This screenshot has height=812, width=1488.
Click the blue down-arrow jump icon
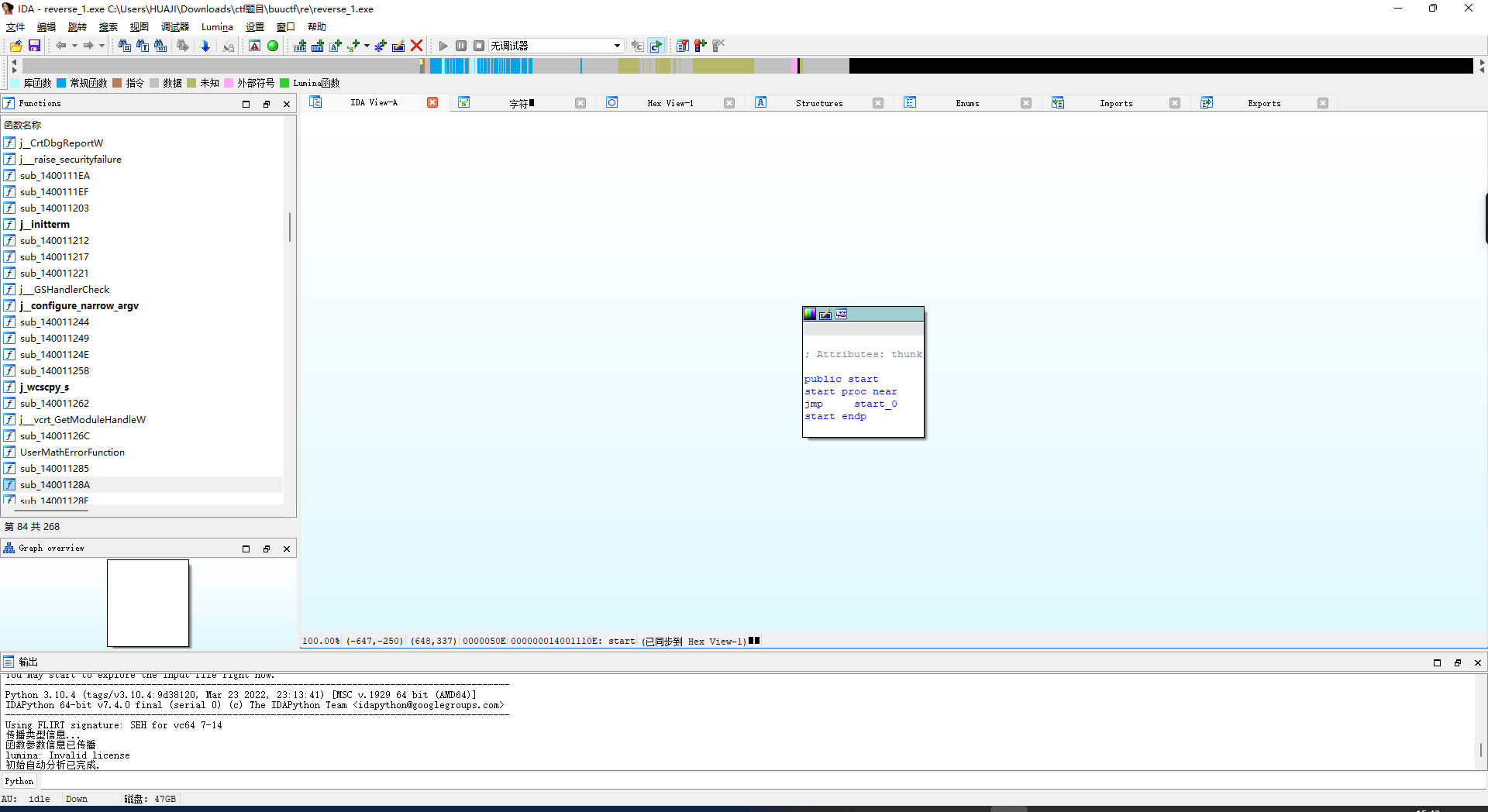pyautogui.click(x=205, y=46)
